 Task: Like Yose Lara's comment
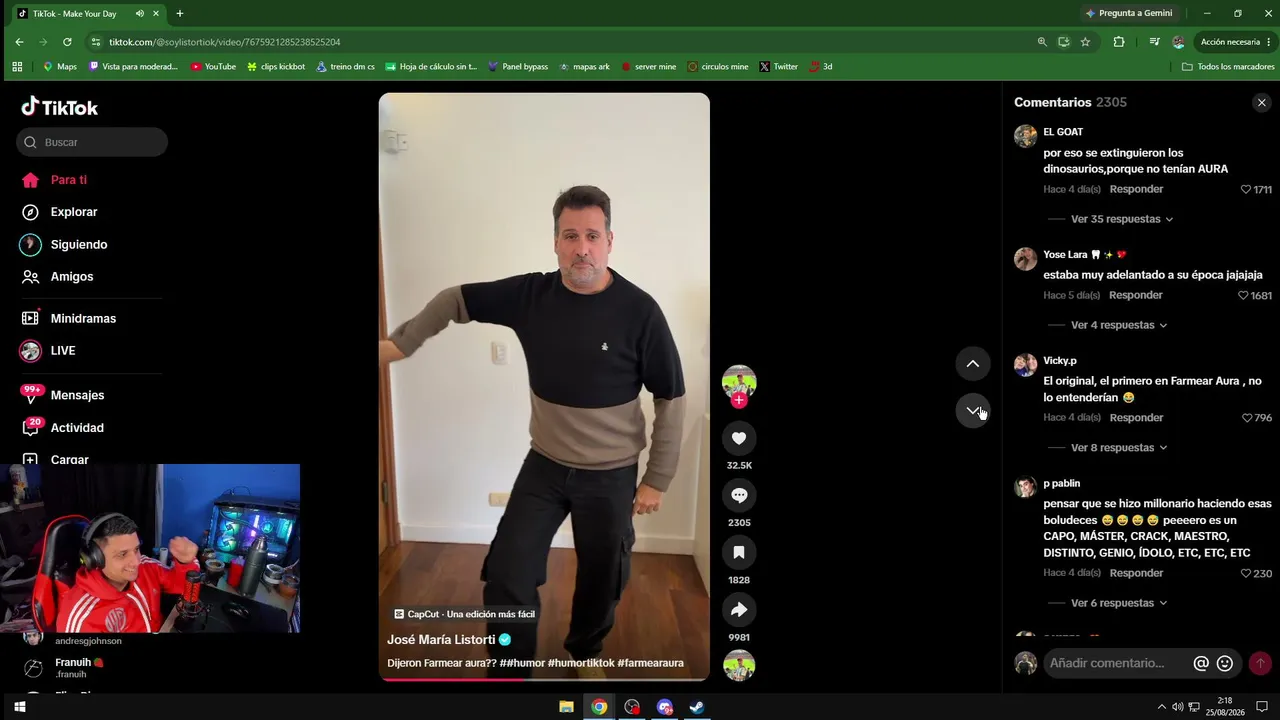tap(1244, 295)
